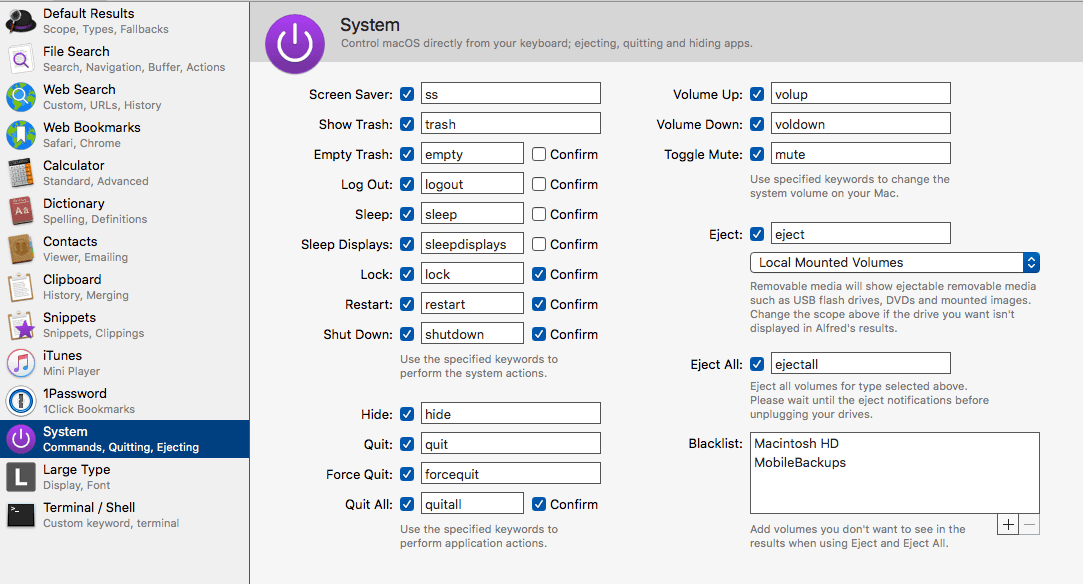Image resolution: width=1083 pixels, height=584 pixels.
Task: Uncheck Confirm for Restart
Action: pyautogui.click(x=539, y=304)
